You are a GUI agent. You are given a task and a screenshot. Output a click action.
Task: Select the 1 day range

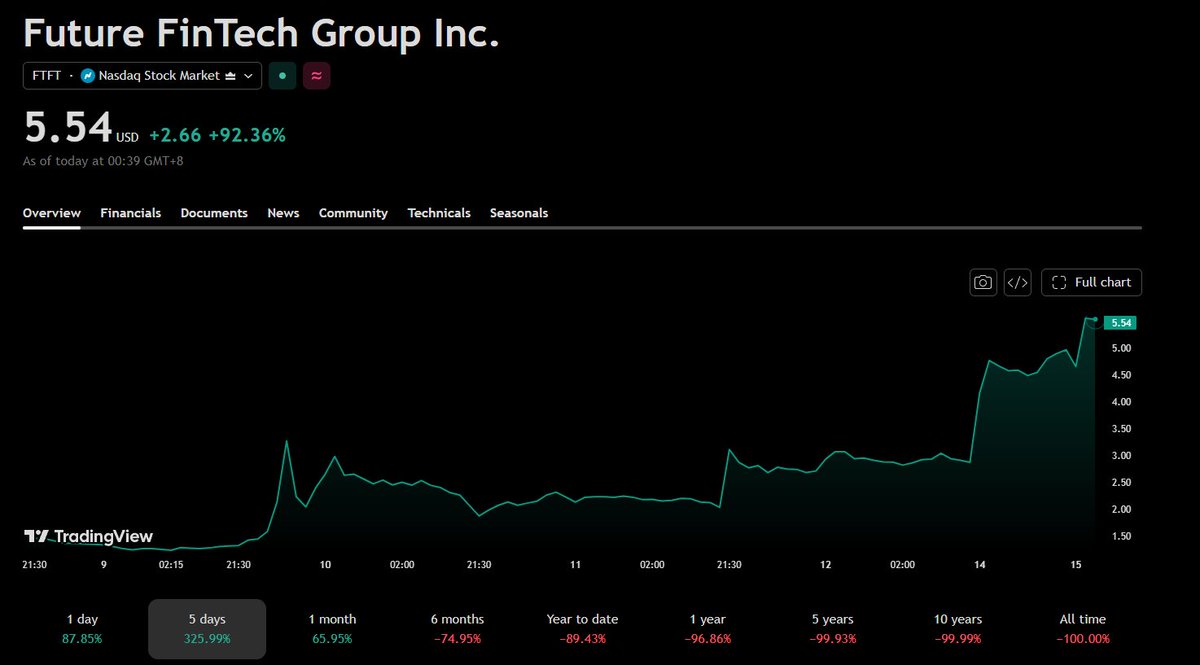click(x=82, y=629)
